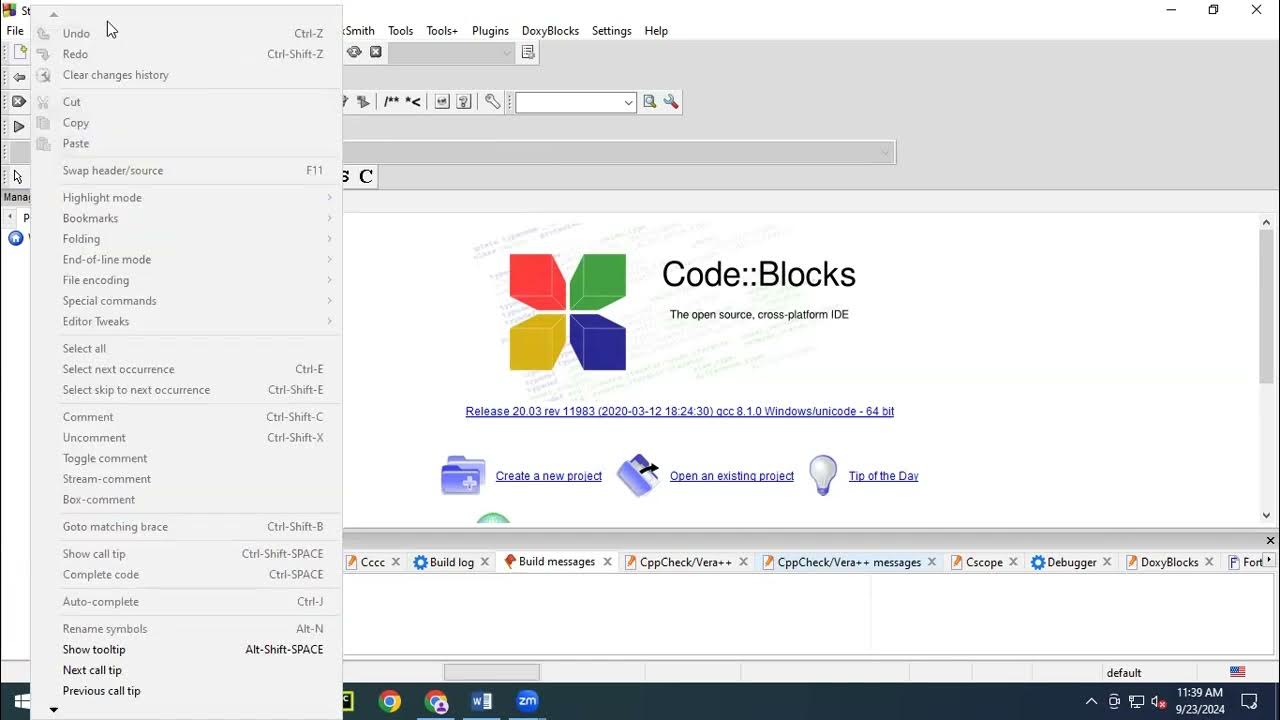This screenshot has height=720, width=1280.
Task: Click the DoxyBlocks wrench preferences icon
Action: pyautogui.click(x=492, y=102)
